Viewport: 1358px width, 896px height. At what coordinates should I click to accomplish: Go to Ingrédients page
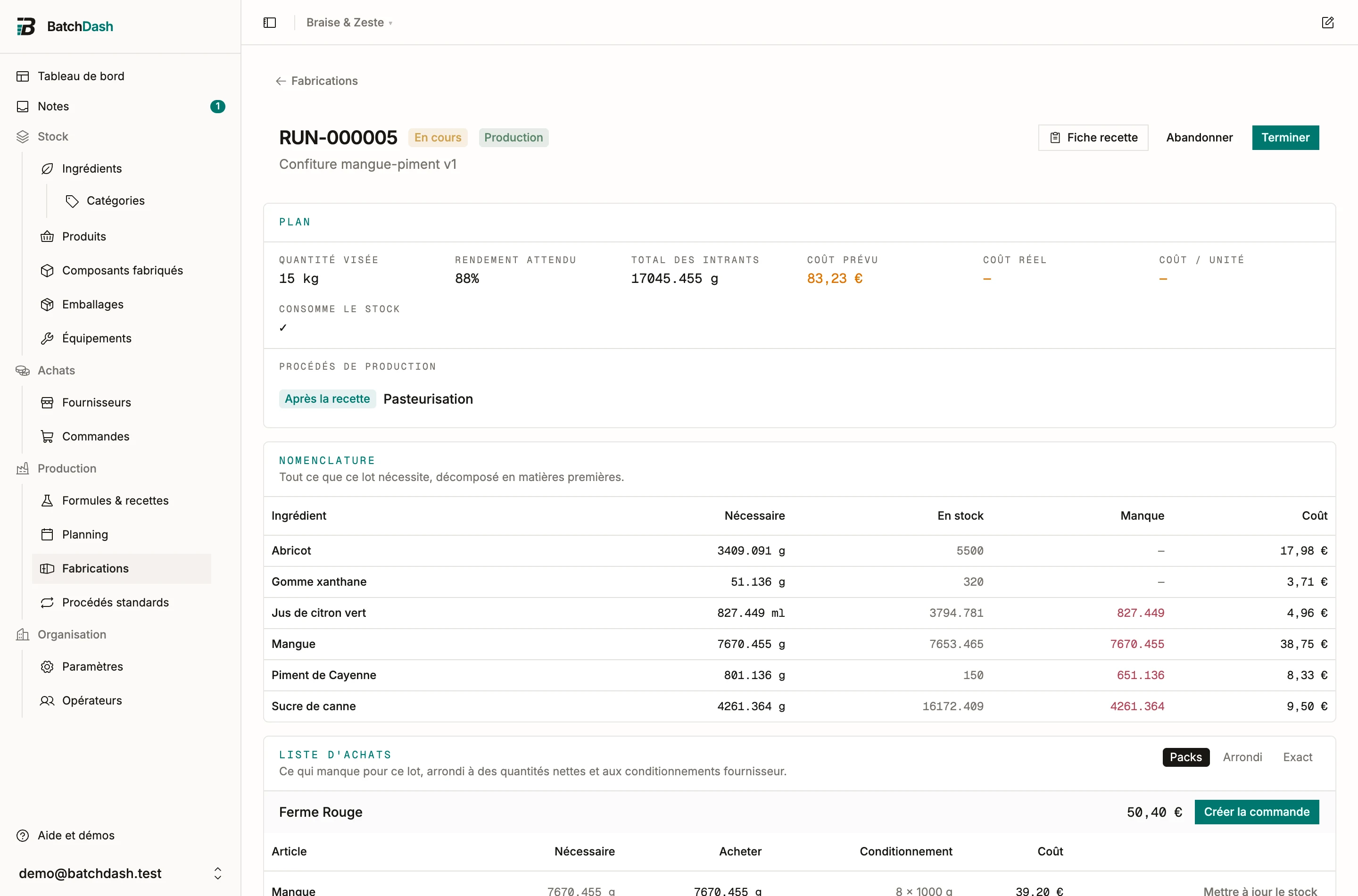click(122, 168)
